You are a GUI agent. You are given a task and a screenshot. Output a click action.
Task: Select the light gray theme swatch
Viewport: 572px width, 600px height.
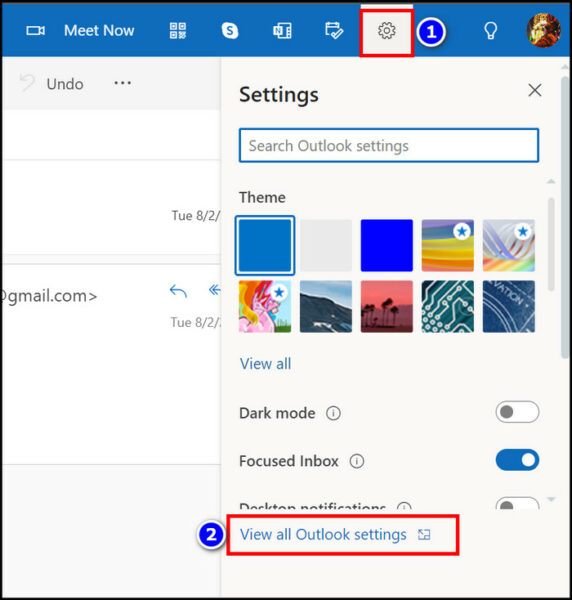pyautogui.click(x=326, y=245)
